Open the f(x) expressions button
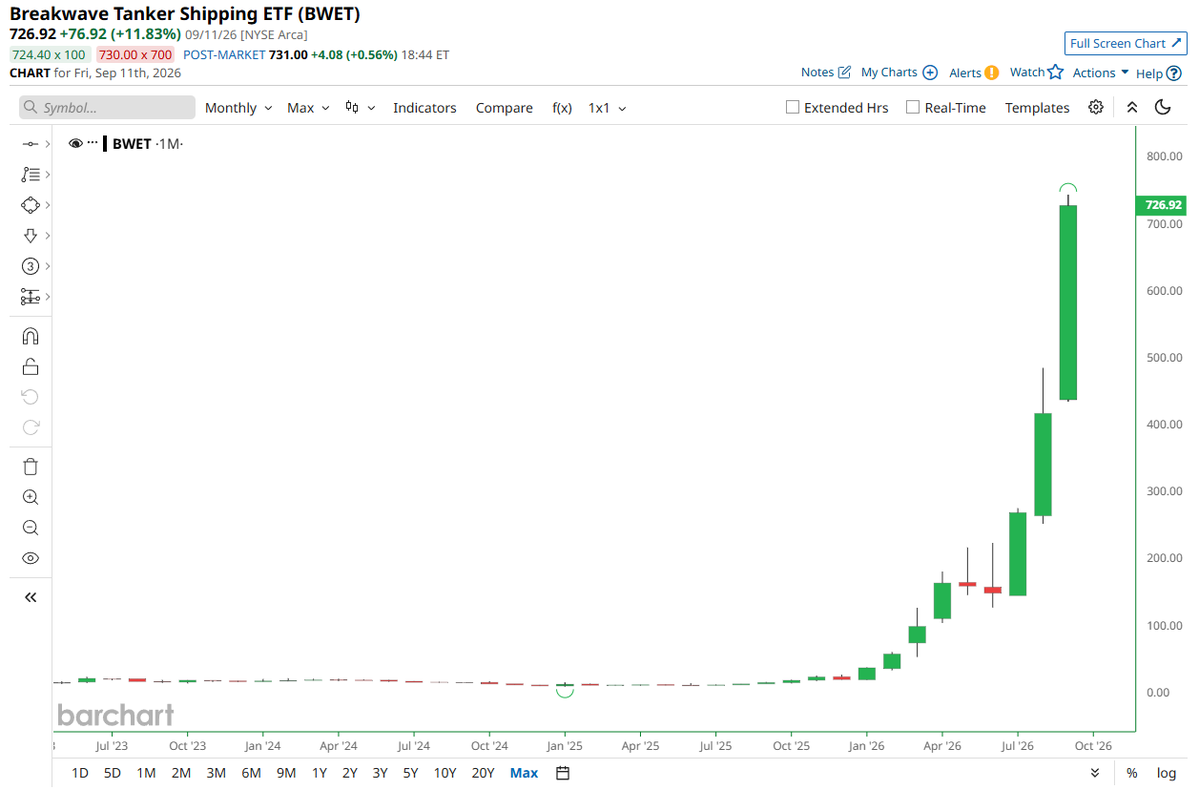1199x790 pixels. (x=562, y=108)
